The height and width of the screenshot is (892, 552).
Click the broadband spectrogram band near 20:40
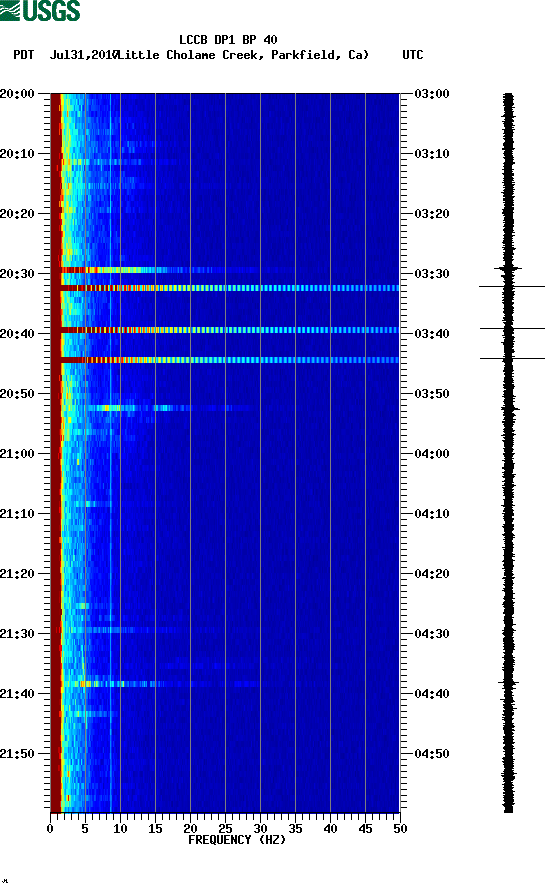point(225,330)
